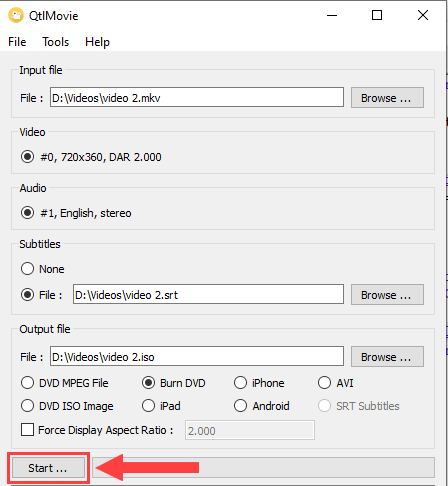This screenshot has width=448, height=486.
Task: Select Android output format
Action: pos(262,406)
